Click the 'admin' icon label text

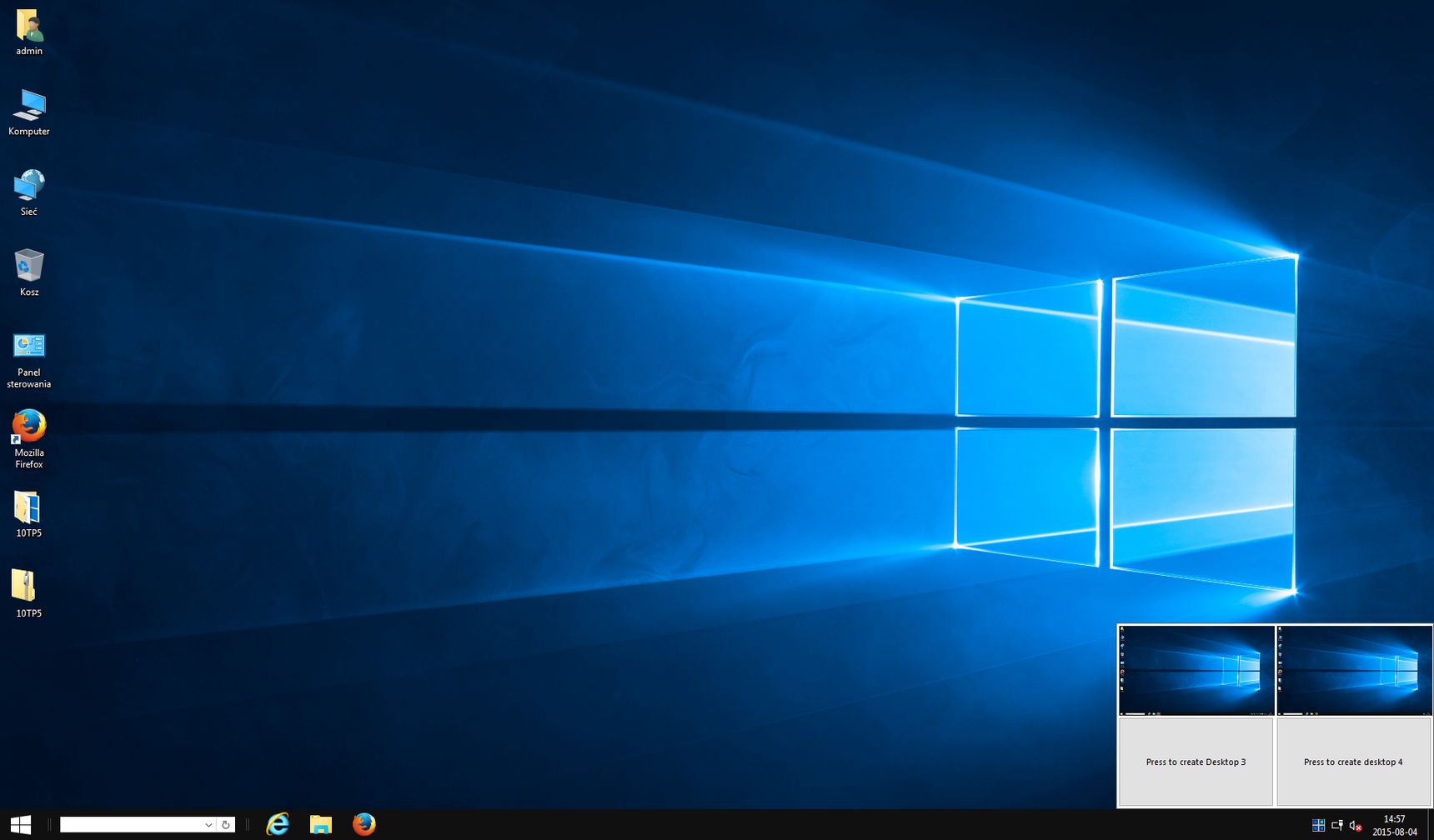coord(29,51)
